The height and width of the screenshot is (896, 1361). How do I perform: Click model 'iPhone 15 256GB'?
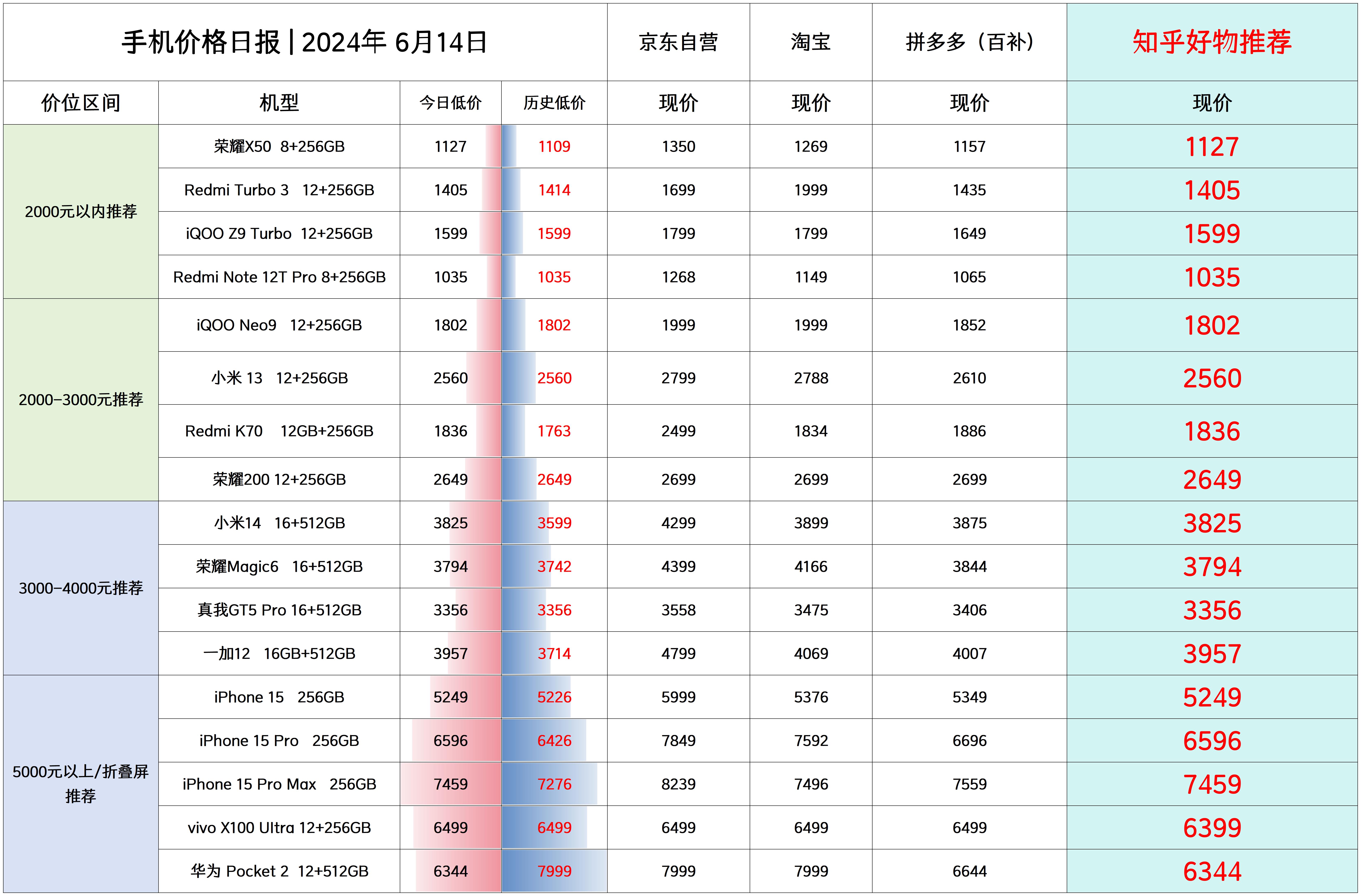pyautogui.click(x=279, y=697)
